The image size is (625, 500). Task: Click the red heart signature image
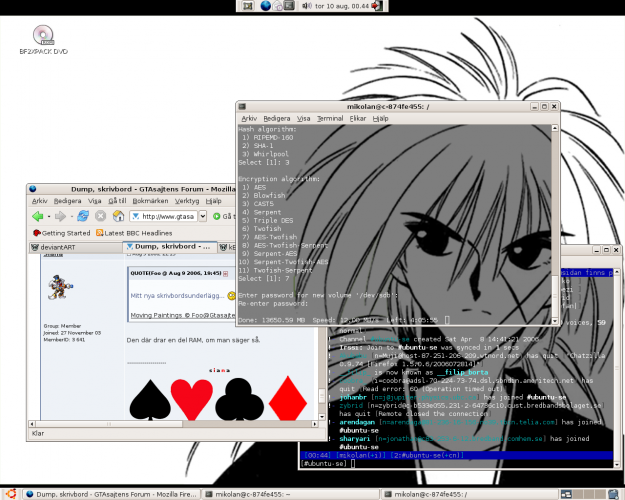pos(192,400)
